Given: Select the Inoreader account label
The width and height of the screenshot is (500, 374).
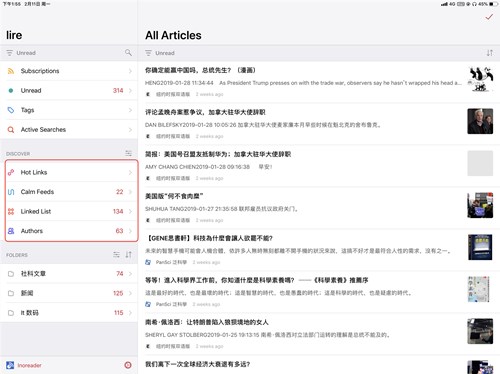Looking at the screenshot, I should 29,365.
